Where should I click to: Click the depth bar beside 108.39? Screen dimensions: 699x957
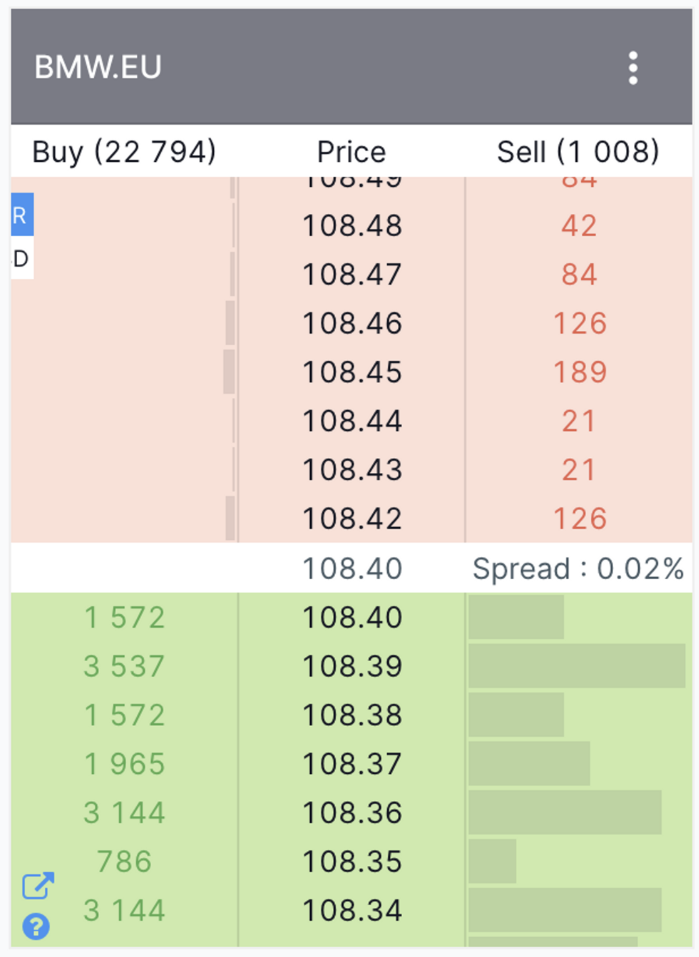(576, 666)
